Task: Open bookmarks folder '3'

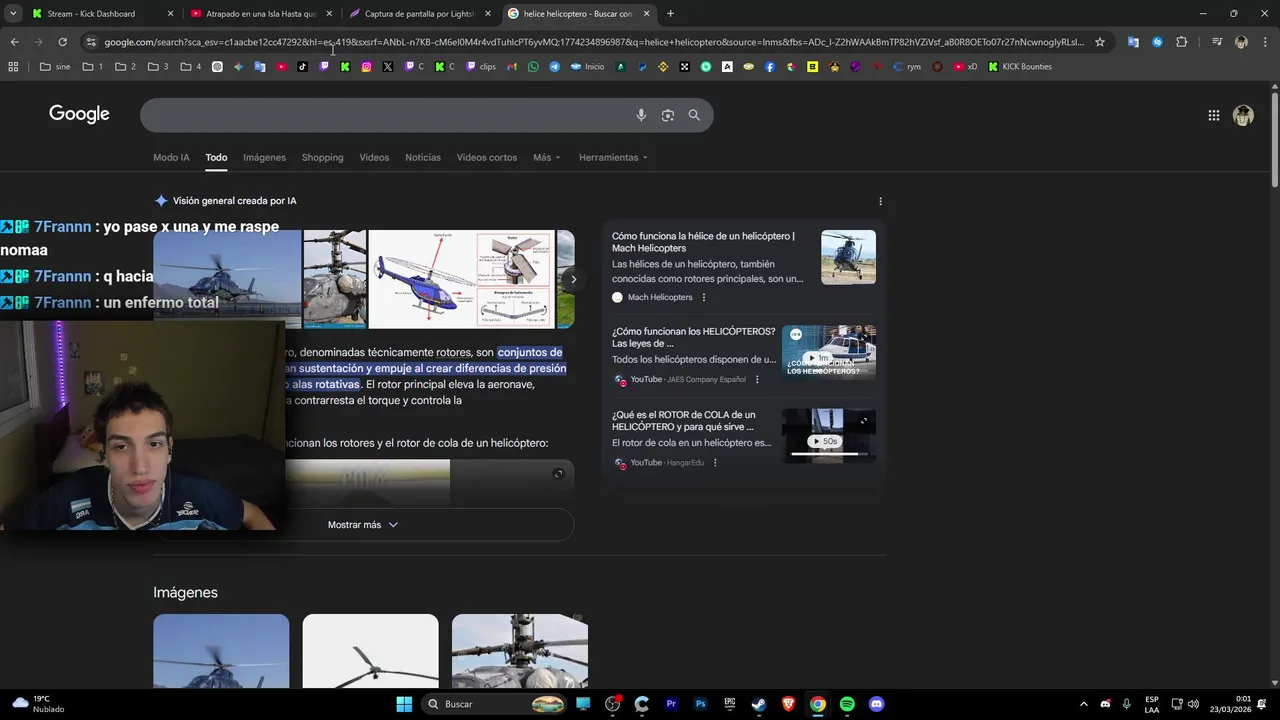Action: [x=158, y=67]
